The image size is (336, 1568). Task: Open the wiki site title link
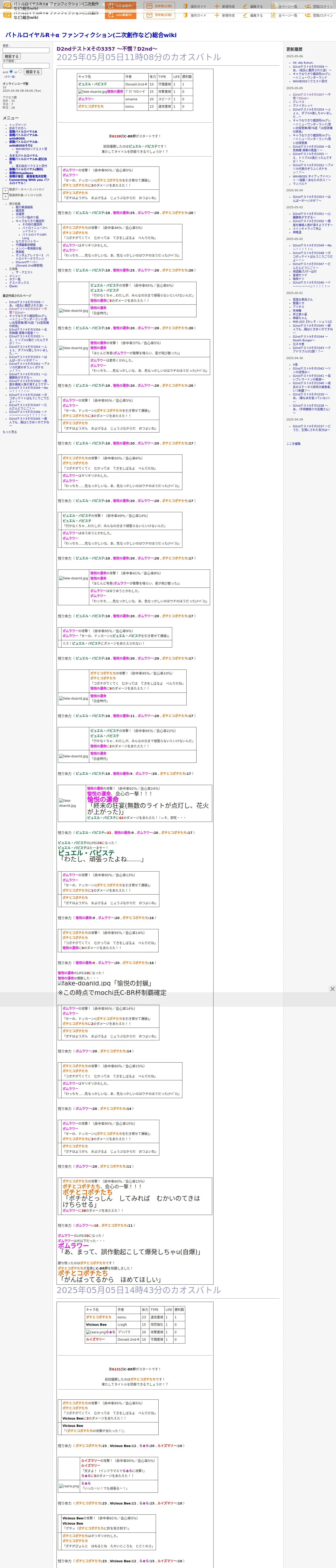[91, 35]
